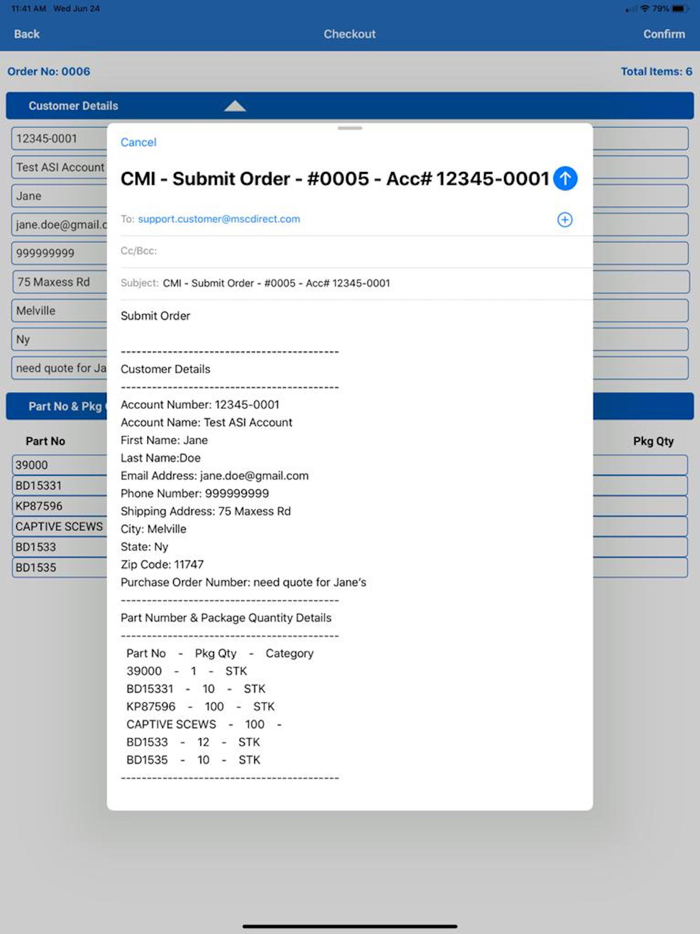Add a recipient with the plus icon

565,220
